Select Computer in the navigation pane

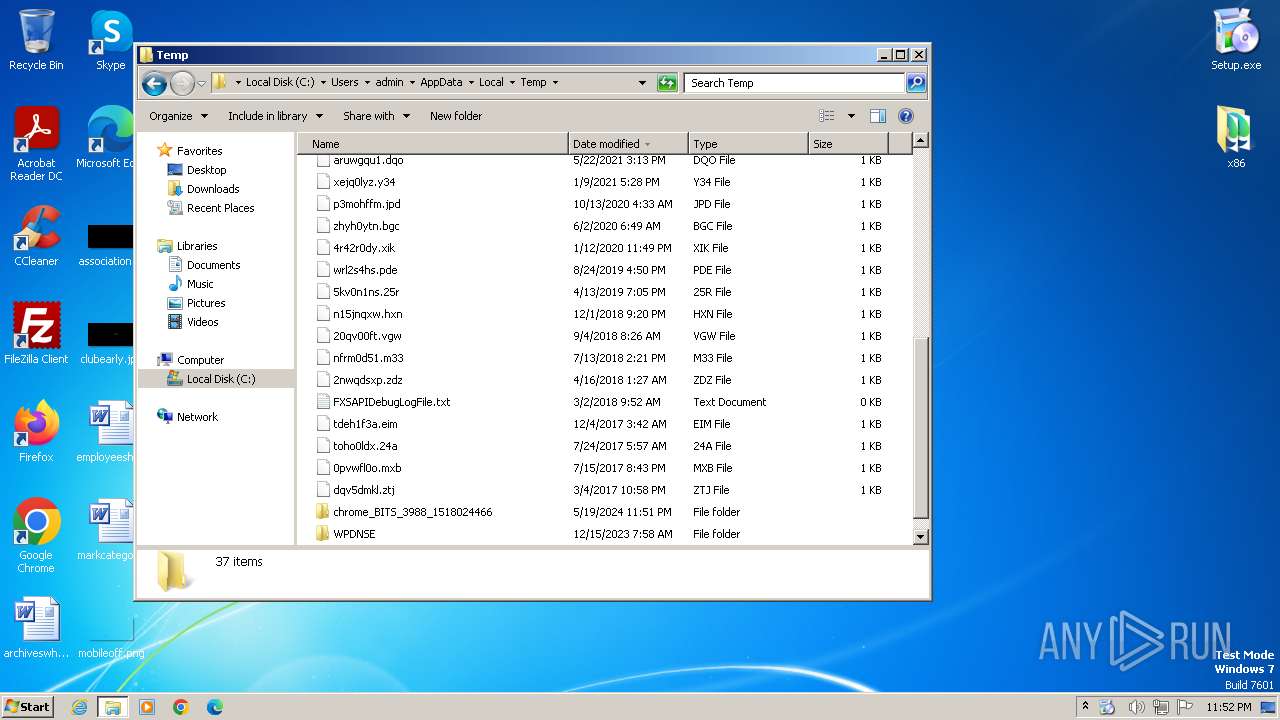200,360
